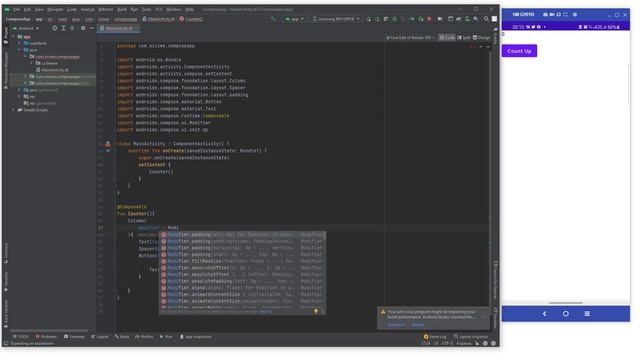Switch editor to Split view
Screen dimensions: 640x360
[x=464, y=38]
